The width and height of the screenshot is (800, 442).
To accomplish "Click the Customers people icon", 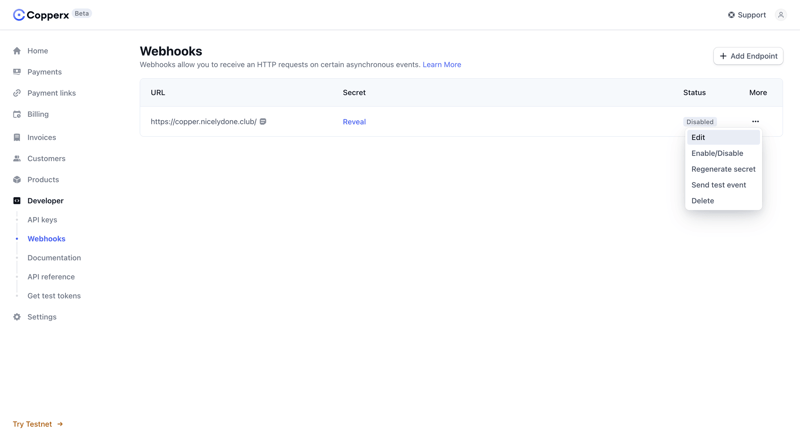I will (17, 158).
